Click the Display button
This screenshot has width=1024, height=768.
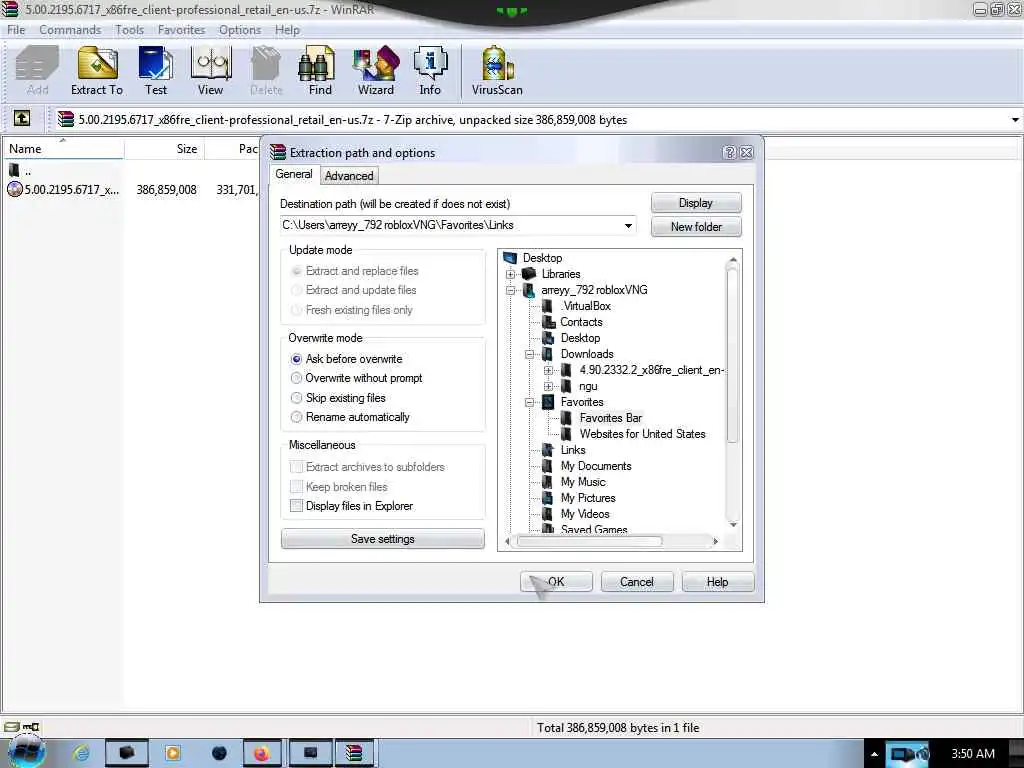click(x=696, y=202)
